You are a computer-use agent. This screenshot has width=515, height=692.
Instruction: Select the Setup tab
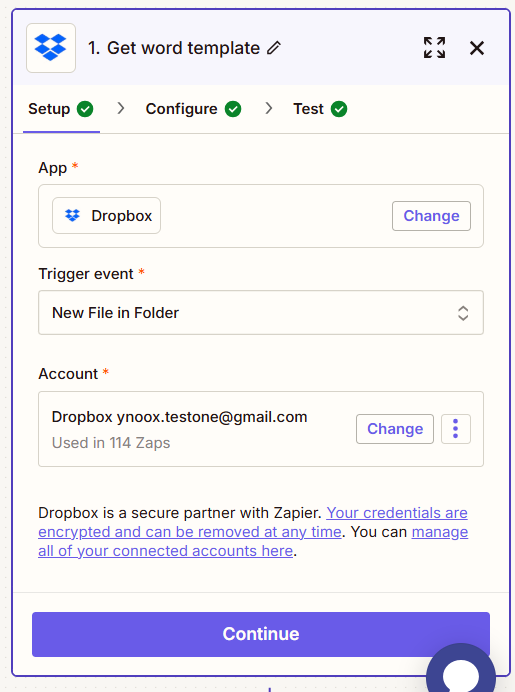point(60,109)
